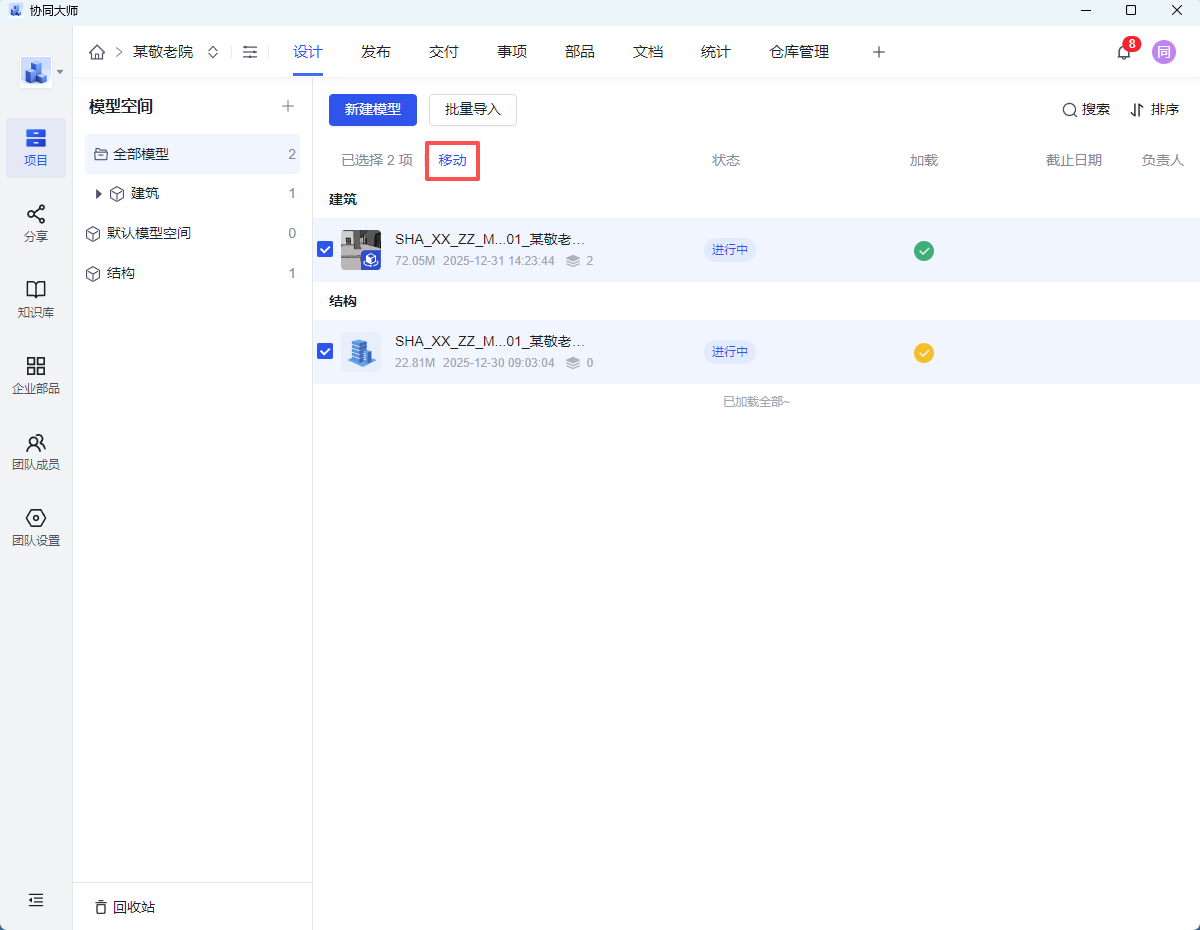
Task: Expand the 建筑 tree node arrow
Action: tap(98, 194)
